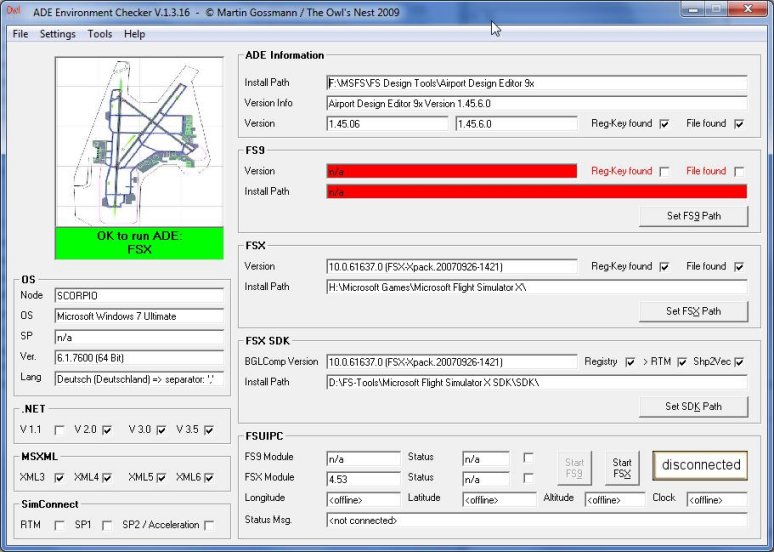Click the Set FS9 Path button
Image resolution: width=774 pixels, height=552 pixels.
(x=694, y=216)
